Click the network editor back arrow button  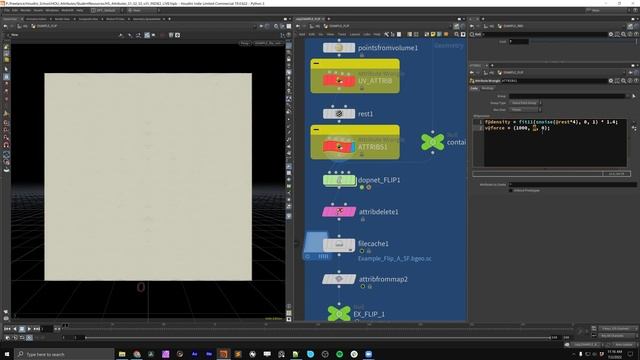click(x=298, y=26)
